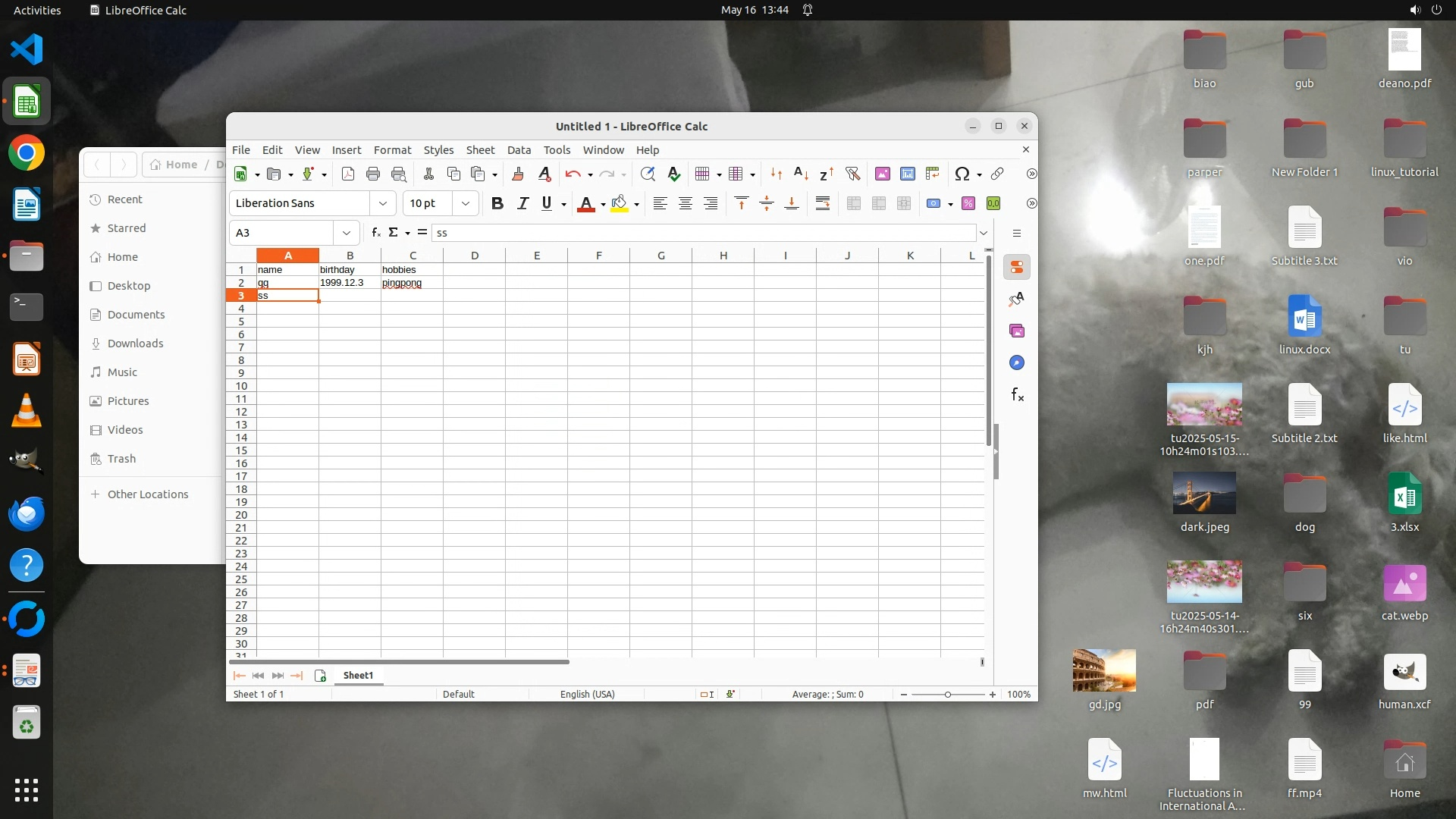Open the Format menu
This screenshot has width=1456, height=819.
392,150
